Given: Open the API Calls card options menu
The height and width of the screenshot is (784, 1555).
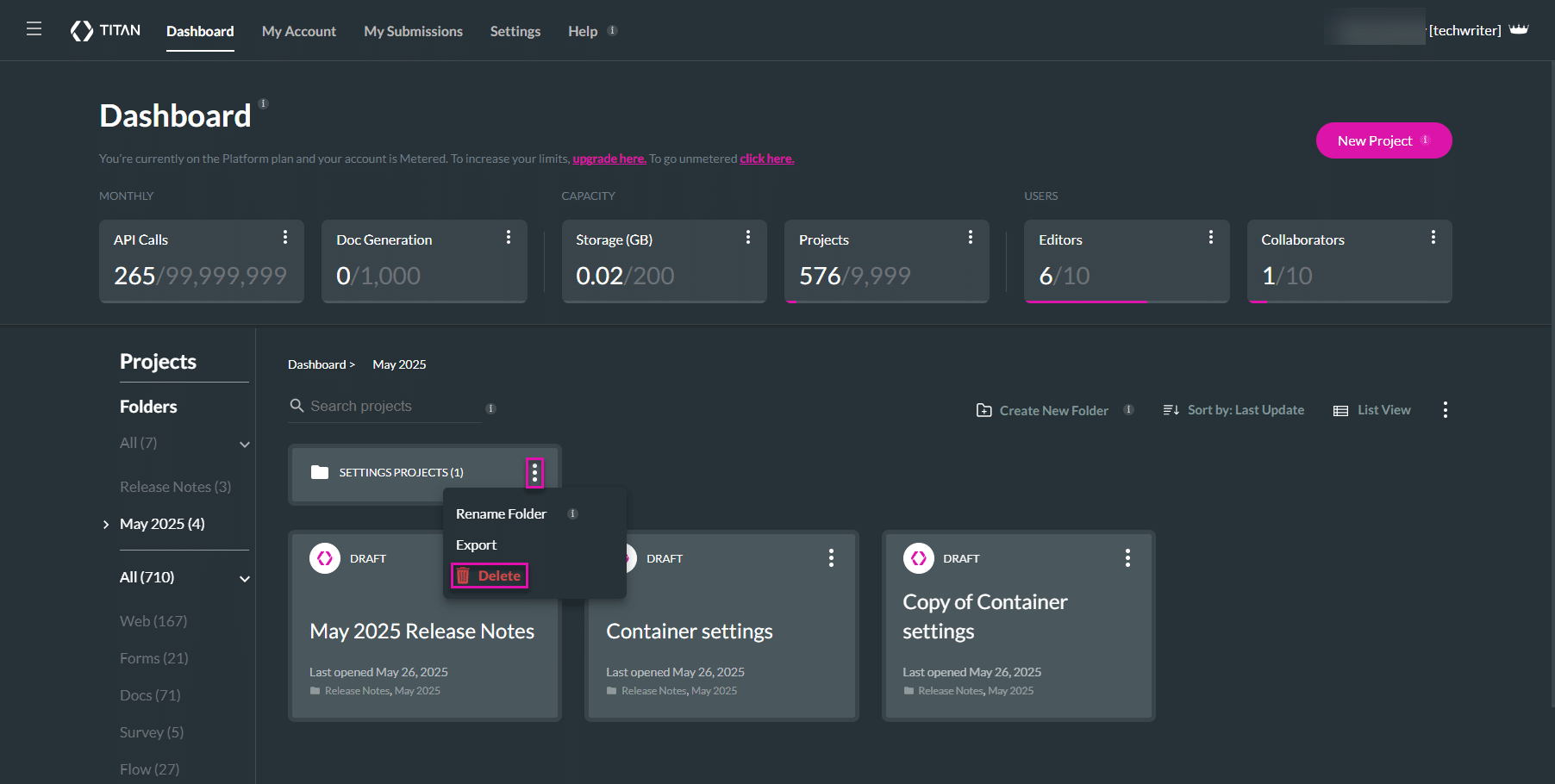Looking at the screenshot, I should (285, 238).
